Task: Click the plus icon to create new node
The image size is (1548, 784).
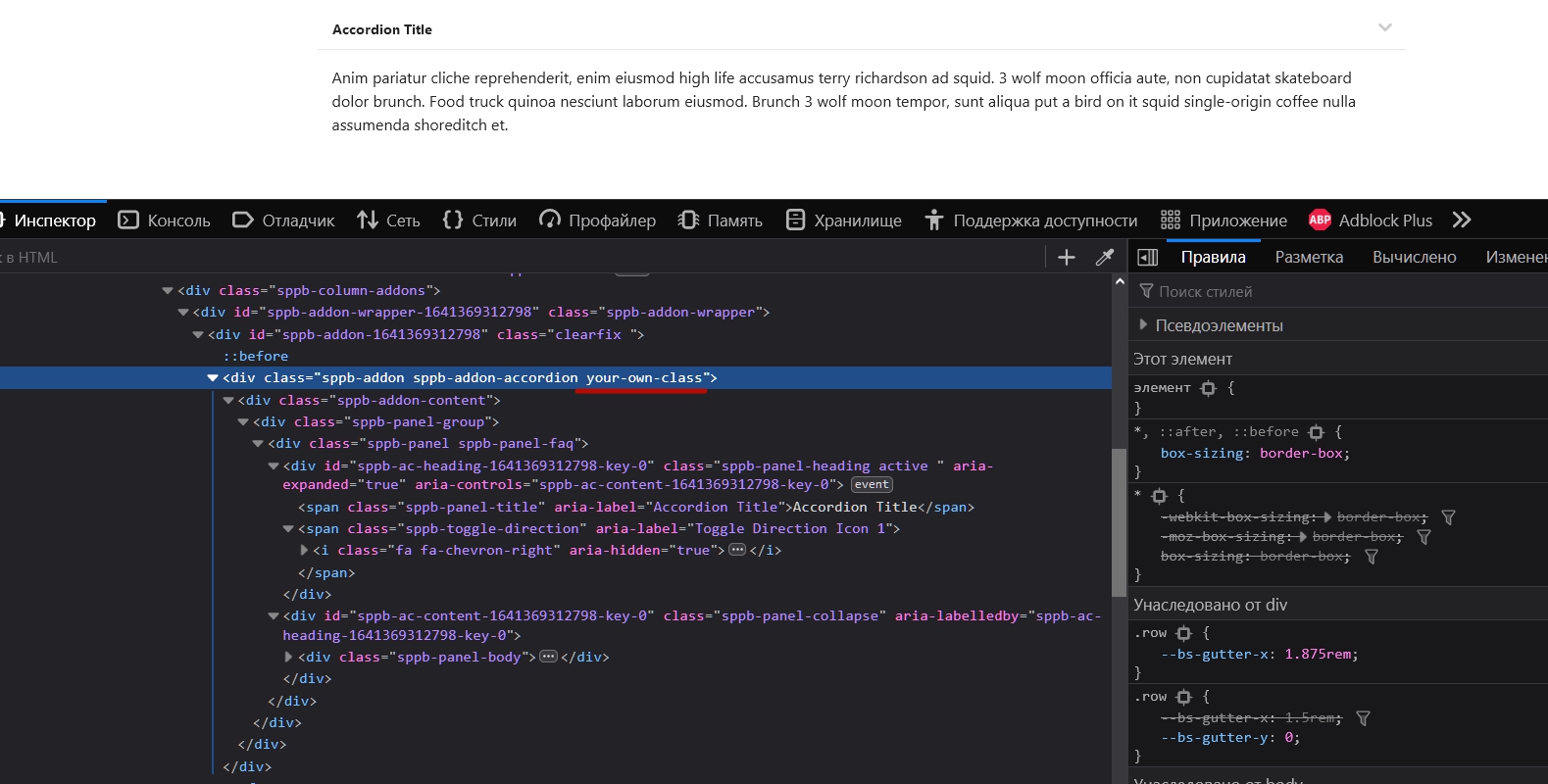Action: pyautogui.click(x=1067, y=257)
